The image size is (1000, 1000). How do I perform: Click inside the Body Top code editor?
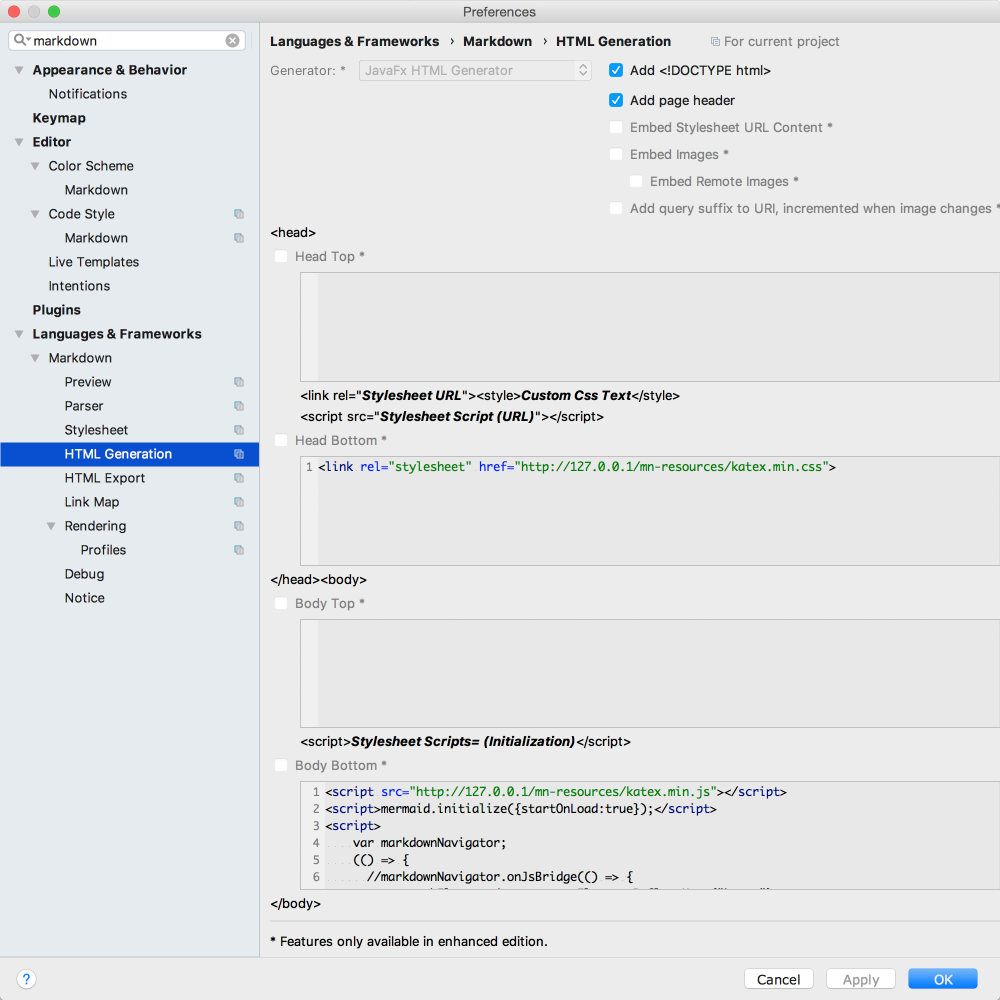tap(650, 673)
